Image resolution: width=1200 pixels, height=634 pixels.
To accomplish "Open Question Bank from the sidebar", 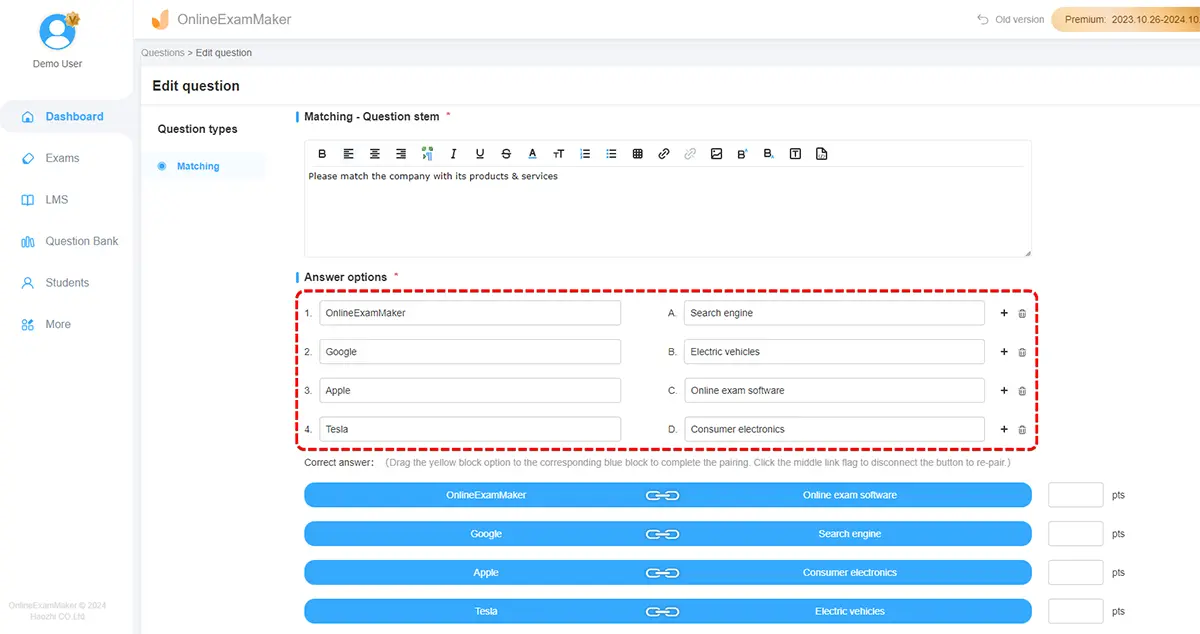I will coord(81,241).
